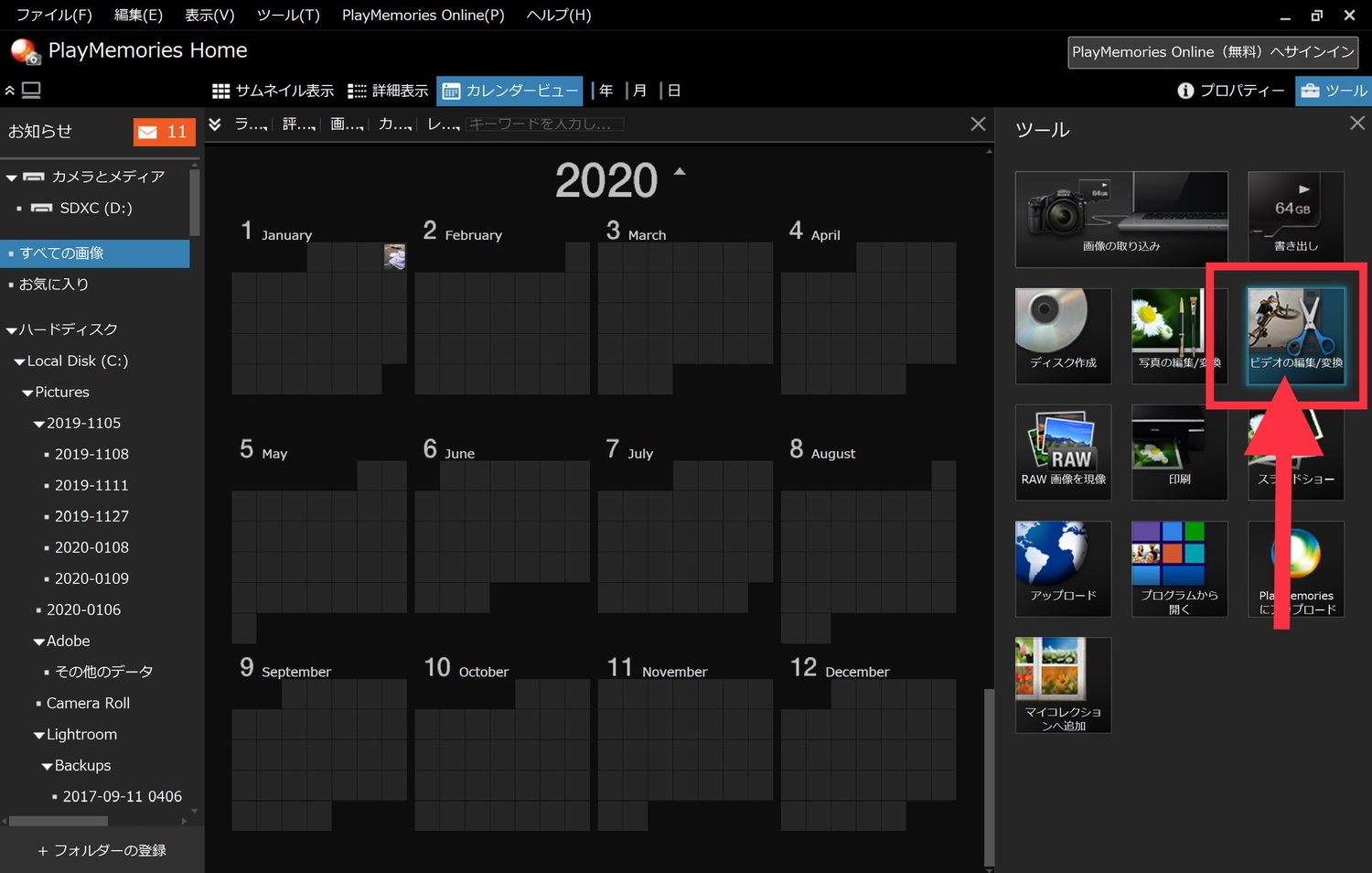This screenshot has width=1372, height=873.
Task: Open the アップロード globe tool
Action: point(1063,568)
